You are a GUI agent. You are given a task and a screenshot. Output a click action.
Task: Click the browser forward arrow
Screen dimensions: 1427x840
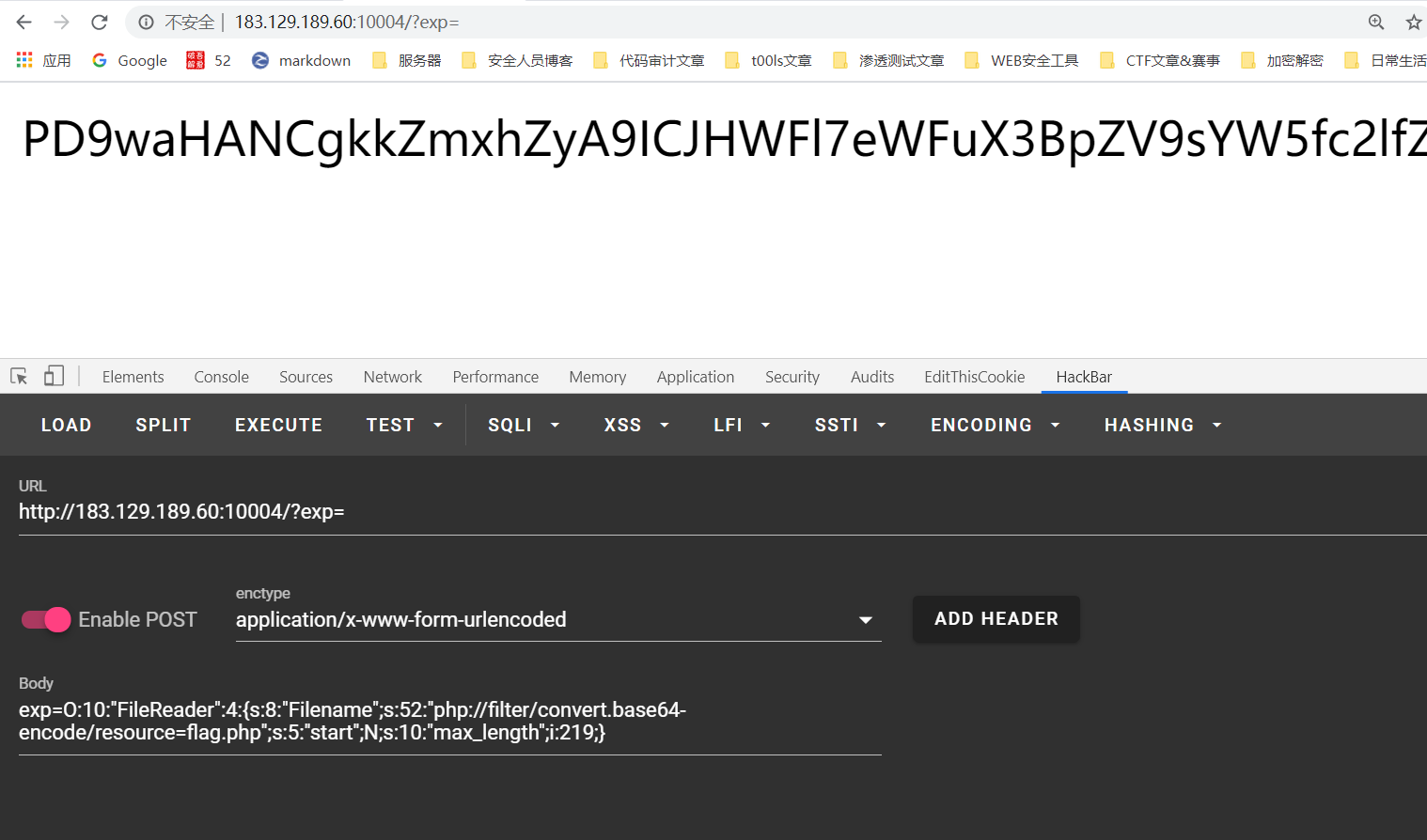pyautogui.click(x=62, y=22)
